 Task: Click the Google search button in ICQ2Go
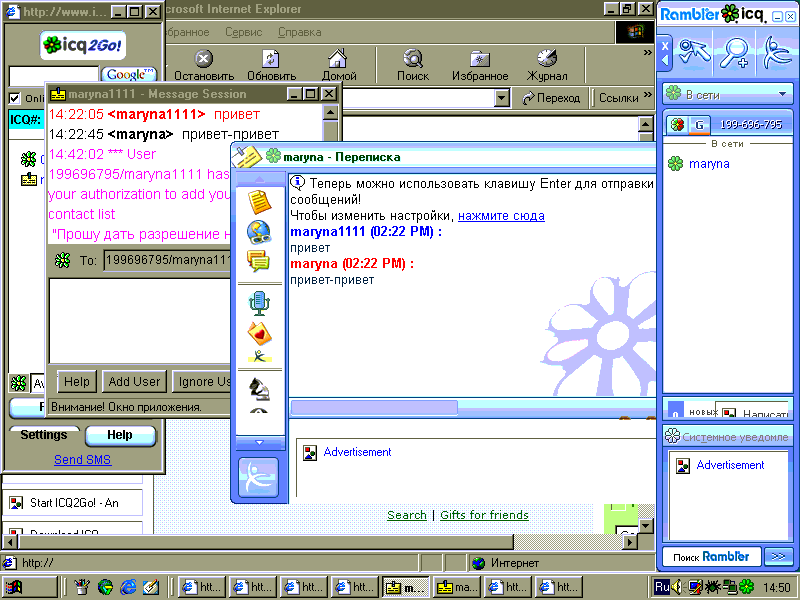pyautogui.click(x=129, y=74)
